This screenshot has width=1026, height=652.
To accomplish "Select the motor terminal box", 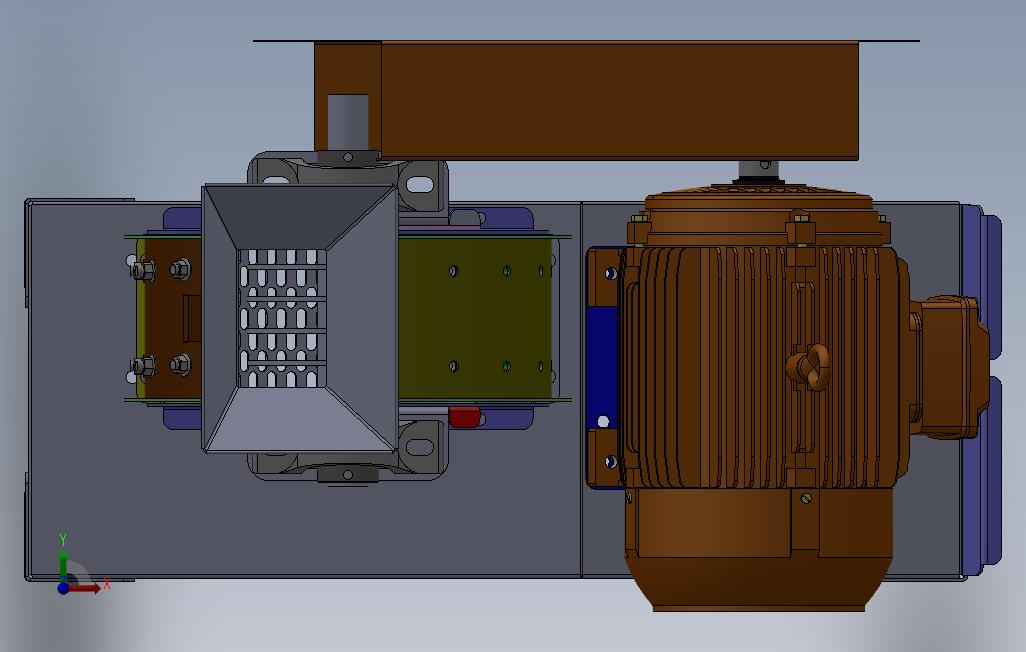I will click(x=947, y=367).
